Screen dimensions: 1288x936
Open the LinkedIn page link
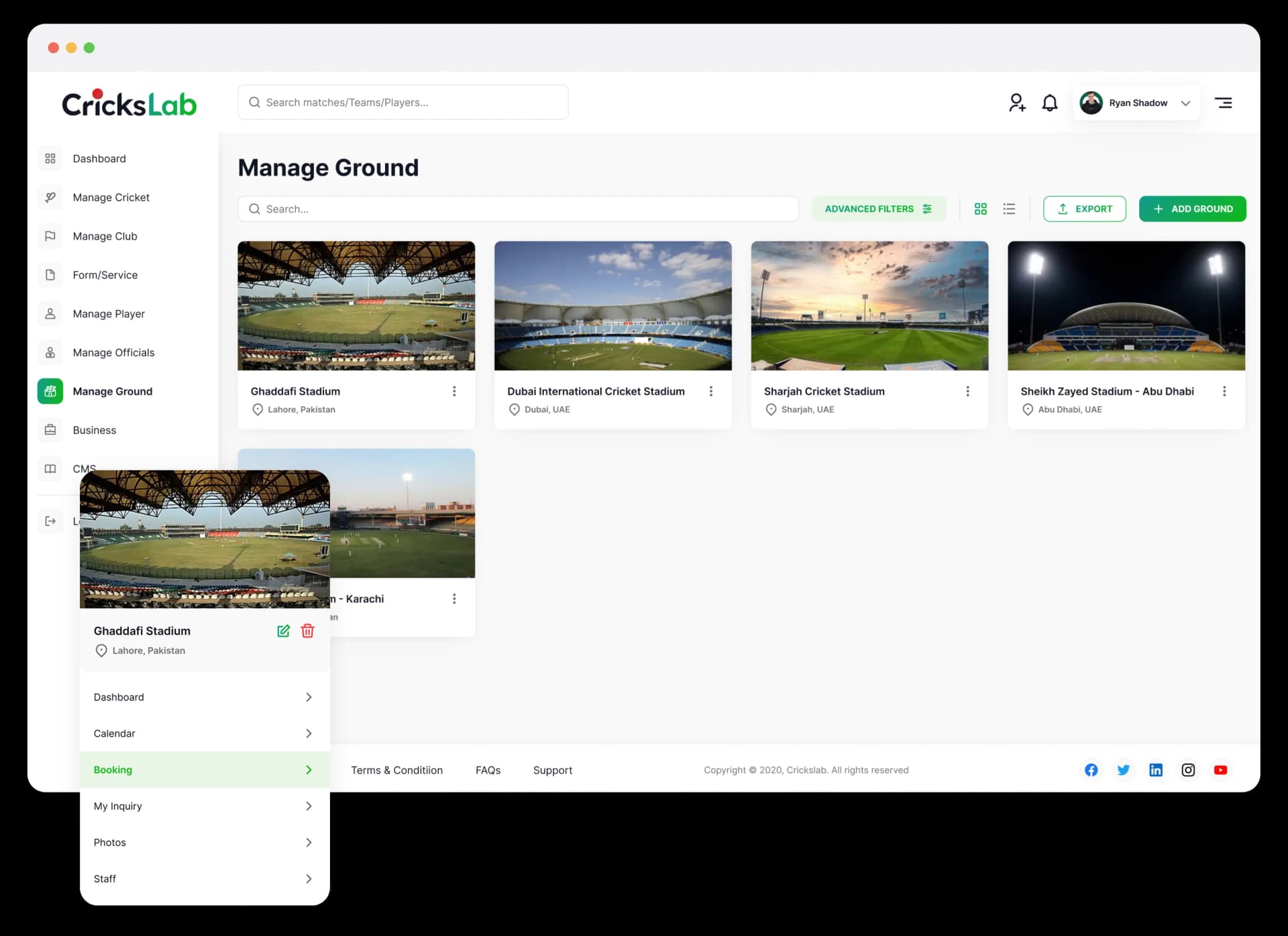click(1156, 770)
